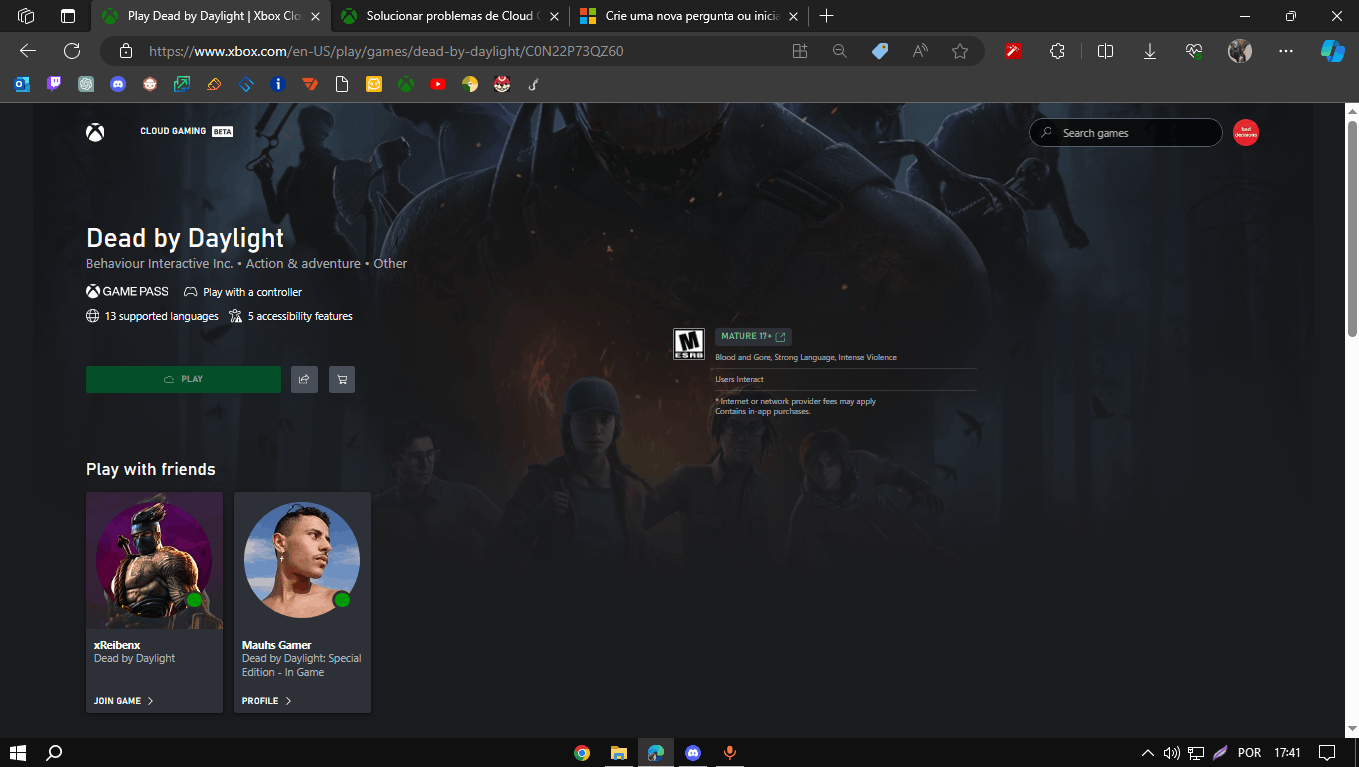Open the Discord bookmark in the favorites bar

[118, 85]
